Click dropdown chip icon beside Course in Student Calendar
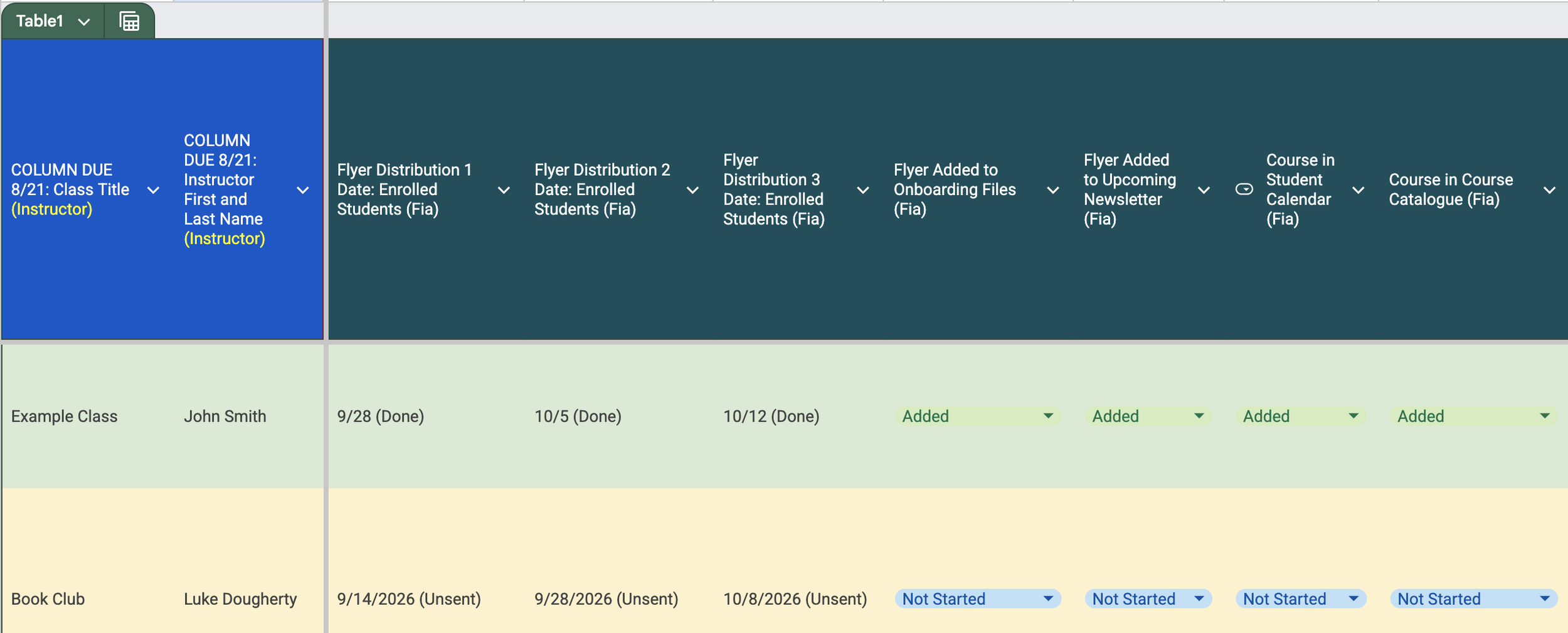Image resolution: width=1568 pixels, height=633 pixels. click(x=1244, y=189)
